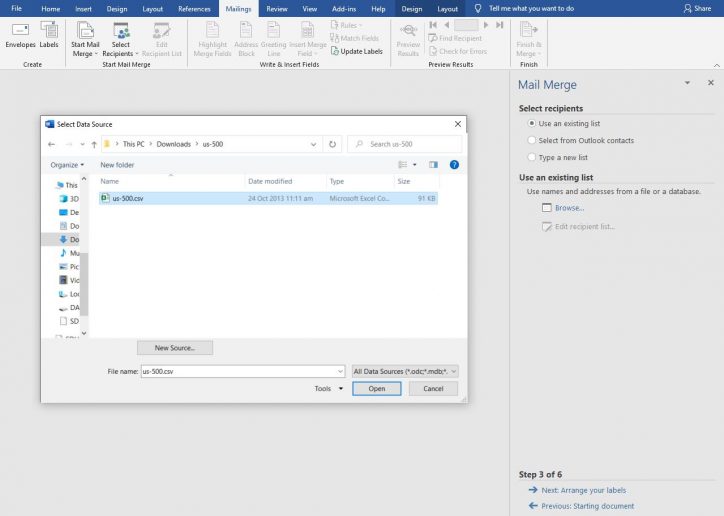724x516 pixels.
Task: Click New folder in the dialog toolbar
Action: (x=117, y=165)
